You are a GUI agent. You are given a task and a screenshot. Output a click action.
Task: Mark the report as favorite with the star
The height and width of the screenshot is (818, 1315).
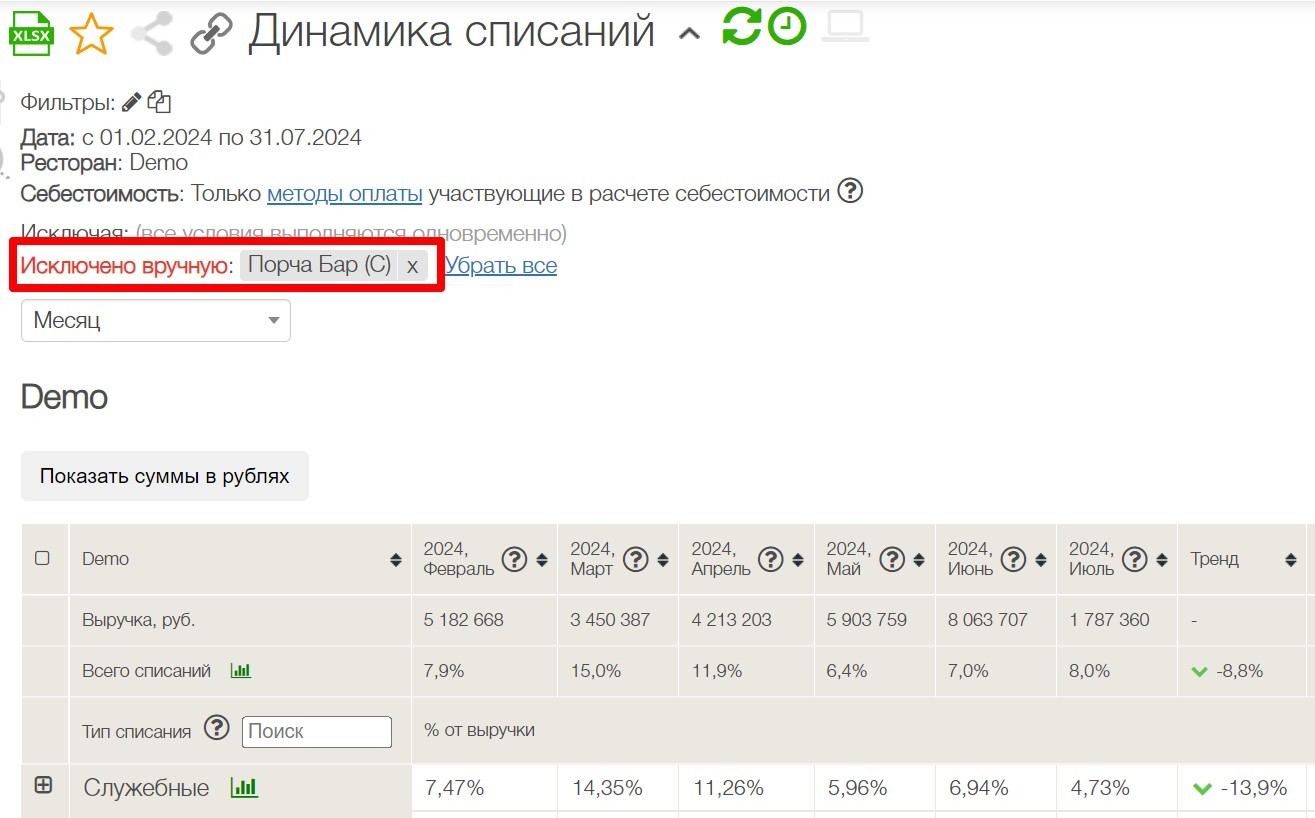point(91,32)
